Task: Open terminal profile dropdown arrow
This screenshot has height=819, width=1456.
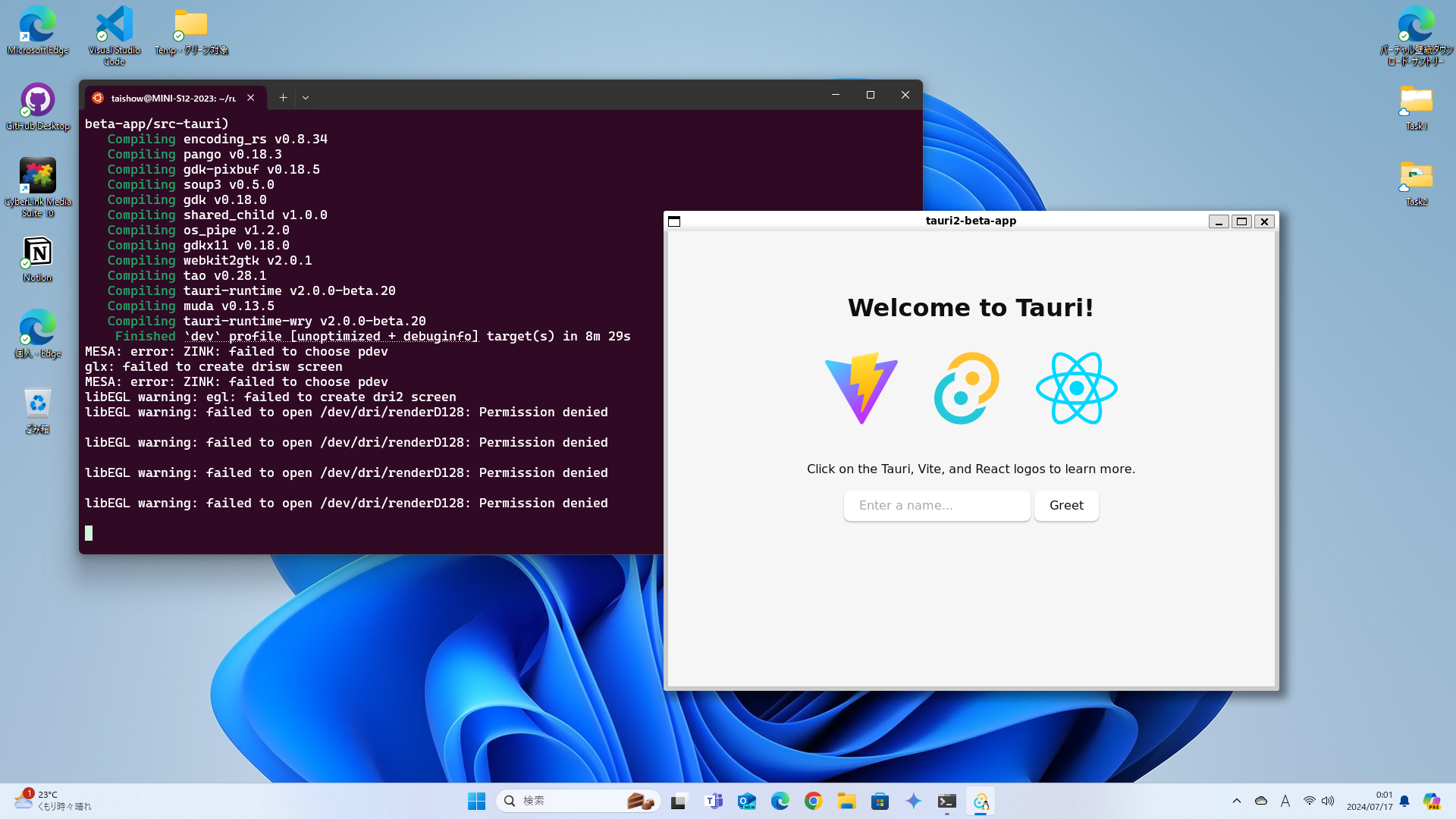Action: pyautogui.click(x=306, y=98)
